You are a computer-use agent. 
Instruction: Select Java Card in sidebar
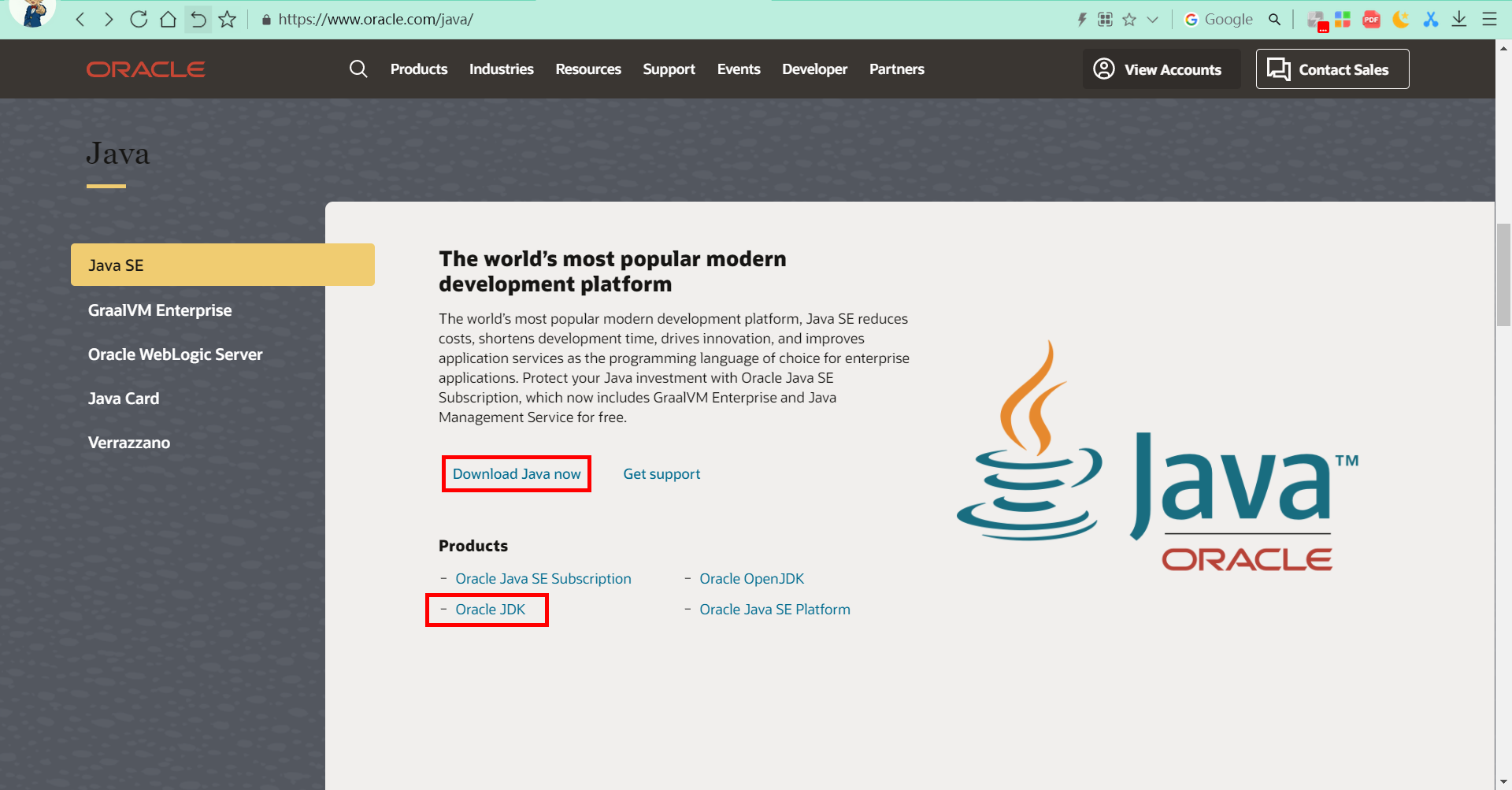(124, 399)
